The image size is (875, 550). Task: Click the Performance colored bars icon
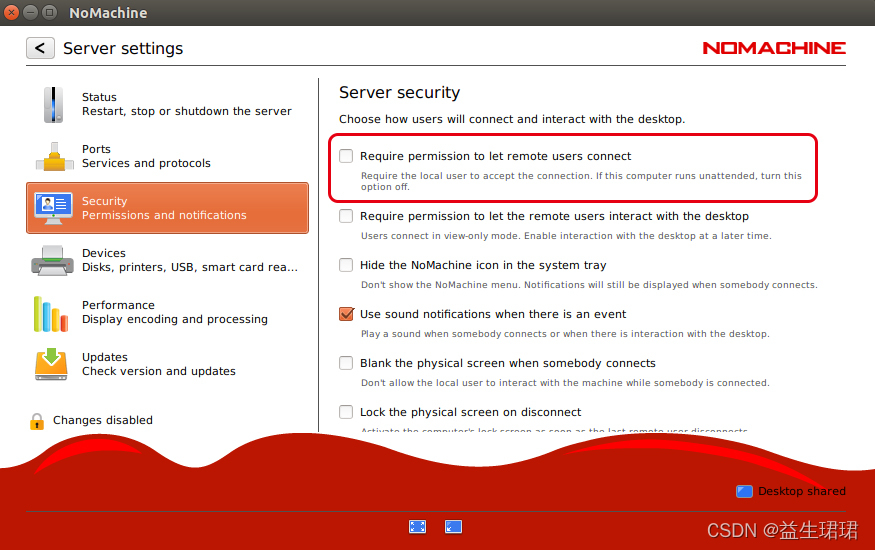point(51,314)
